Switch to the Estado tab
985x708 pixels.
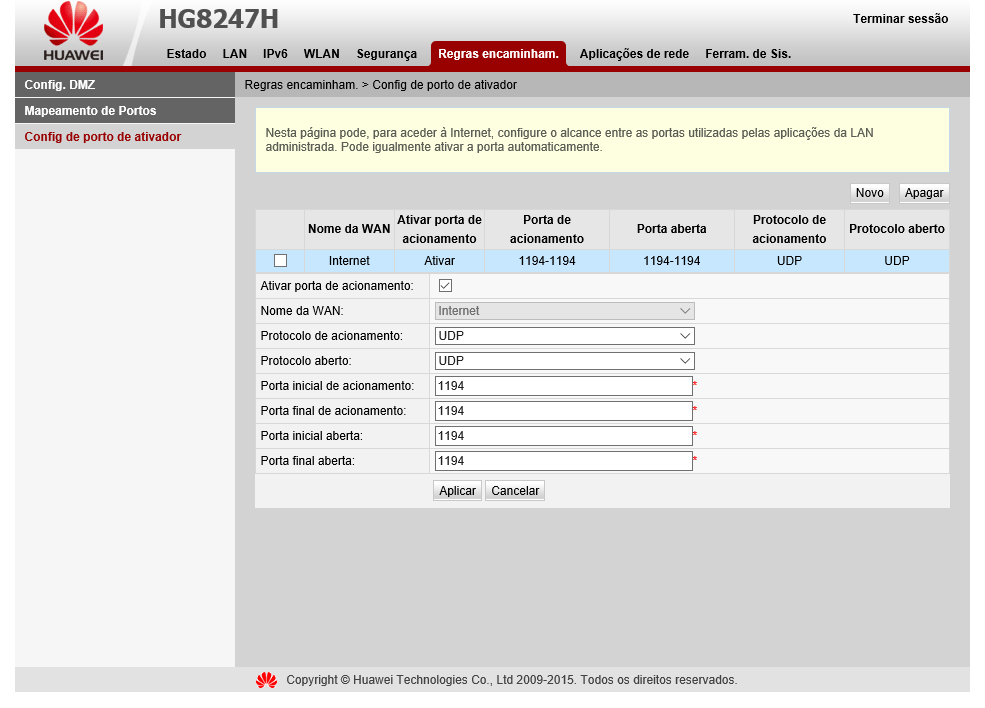[186, 54]
